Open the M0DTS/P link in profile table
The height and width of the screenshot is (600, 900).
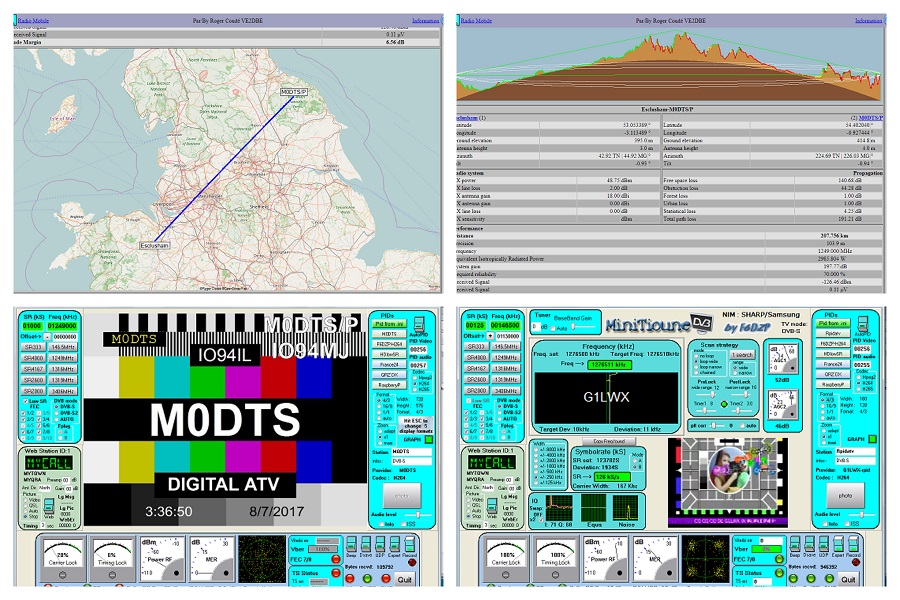tap(871, 118)
